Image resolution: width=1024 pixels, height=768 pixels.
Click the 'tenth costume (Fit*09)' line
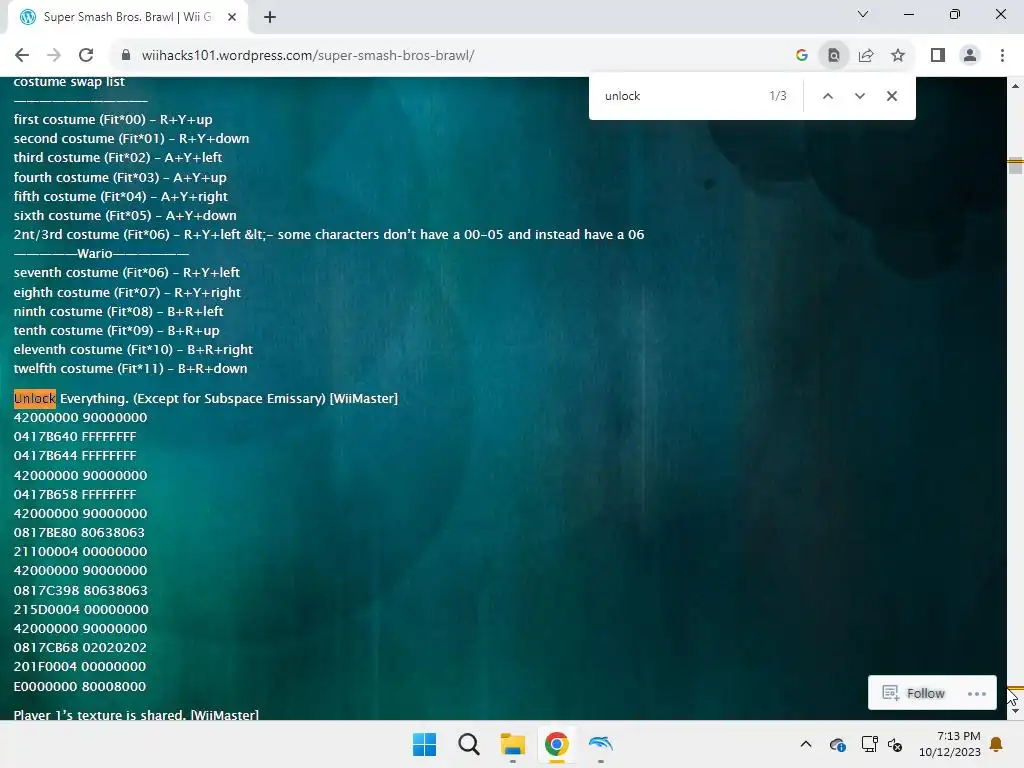tap(116, 330)
